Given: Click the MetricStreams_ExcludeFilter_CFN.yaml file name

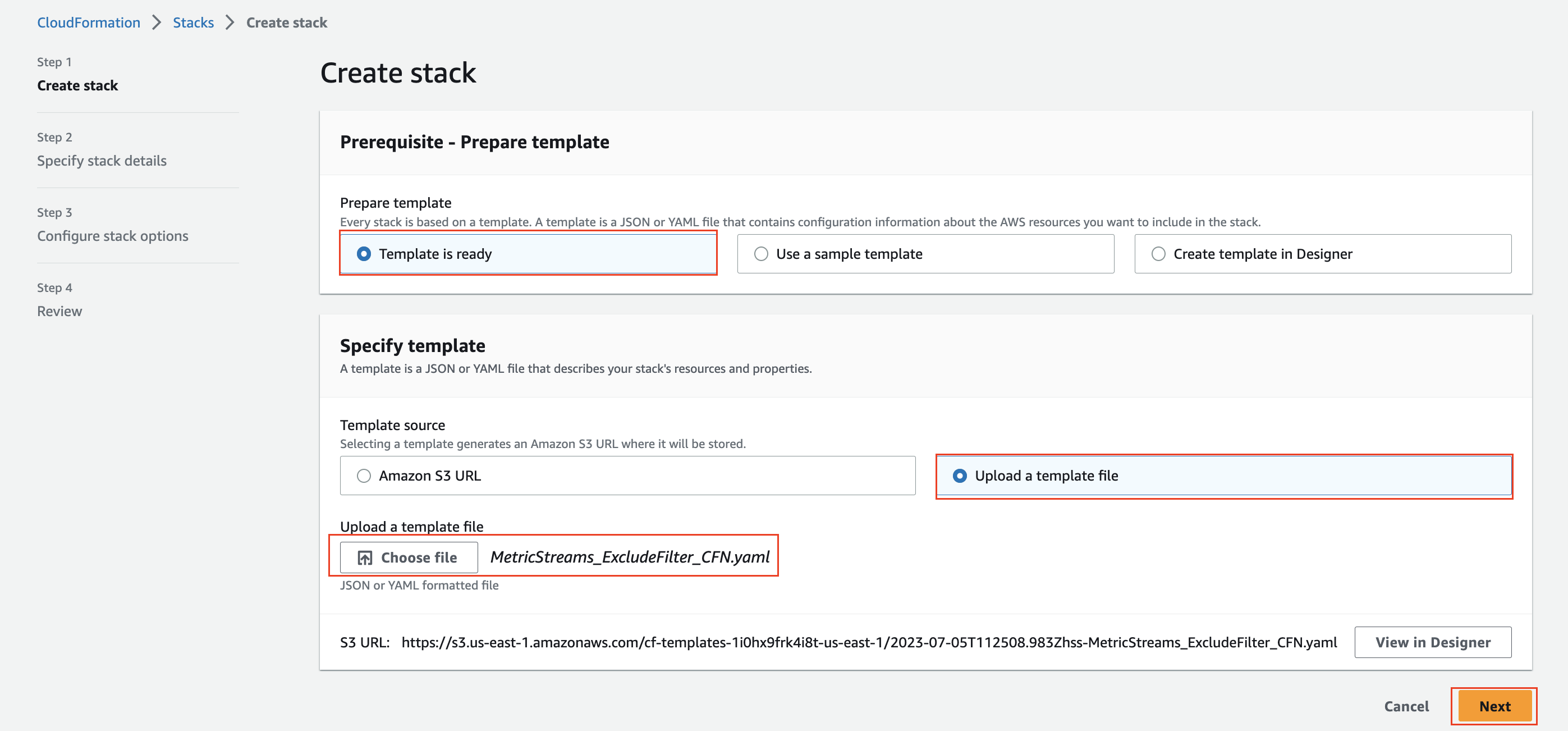Looking at the screenshot, I should click(x=630, y=556).
